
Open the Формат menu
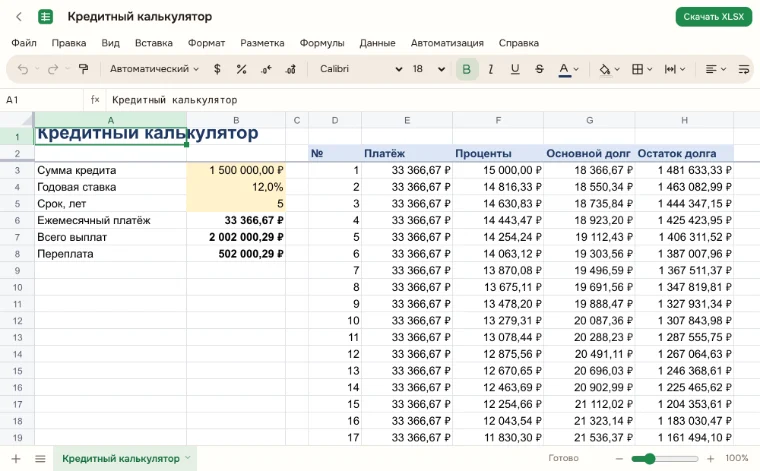point(206,43)
